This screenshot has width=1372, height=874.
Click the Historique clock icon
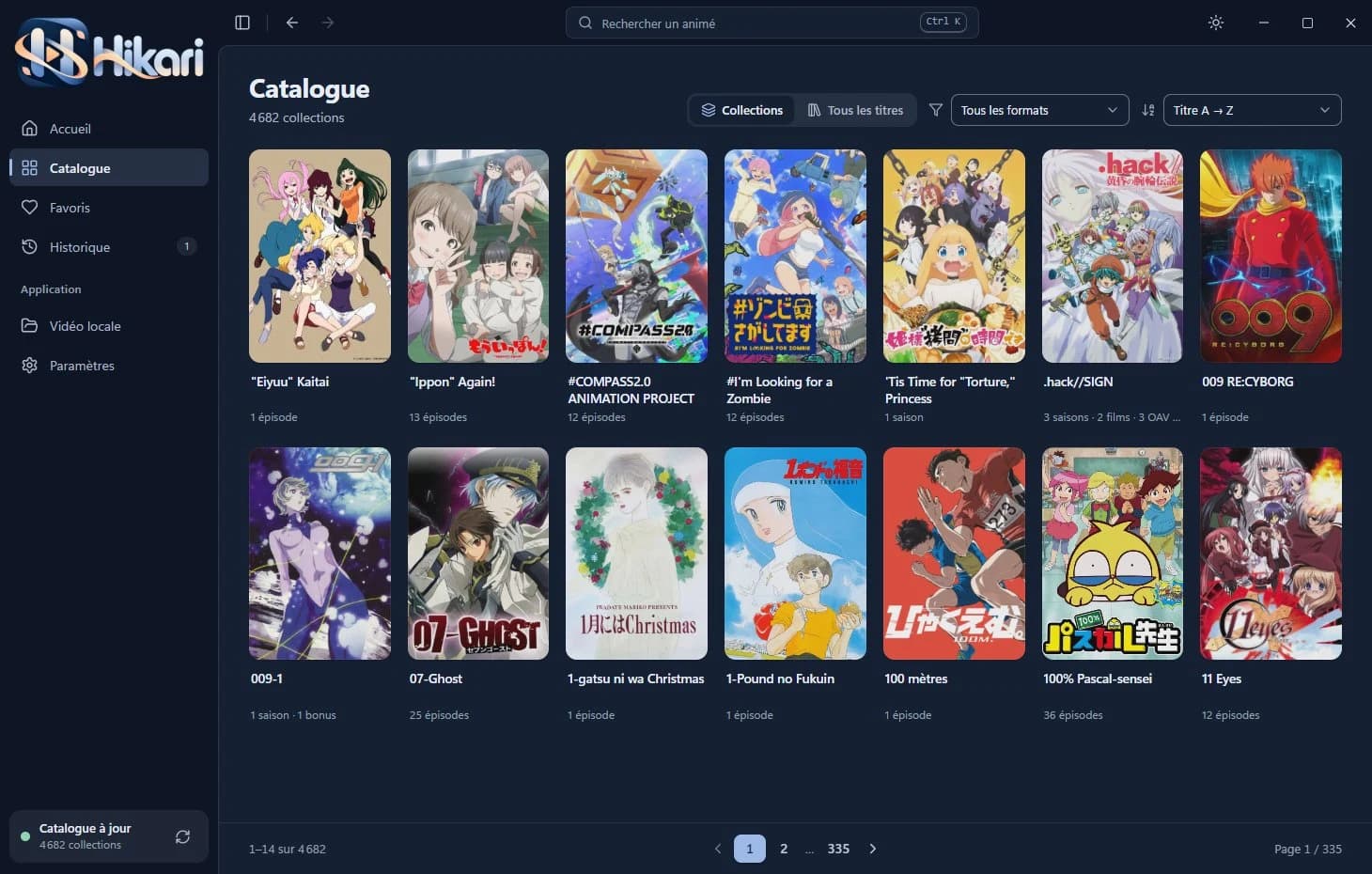pos(30,246)
